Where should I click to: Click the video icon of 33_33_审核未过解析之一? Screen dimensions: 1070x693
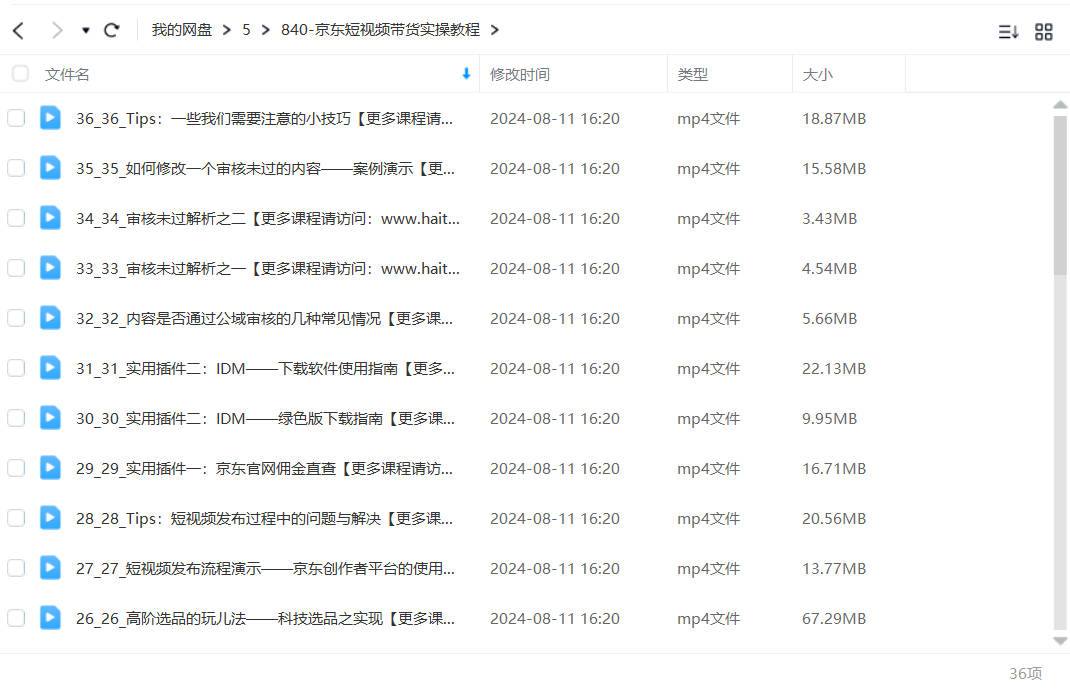point(50,267)
